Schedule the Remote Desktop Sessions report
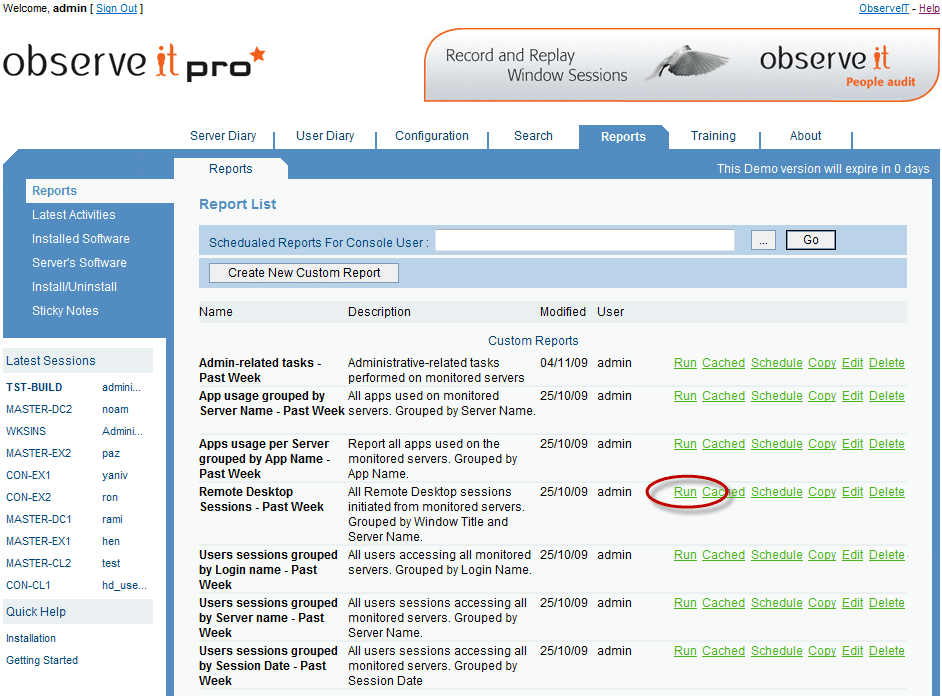 coord(777,492)
